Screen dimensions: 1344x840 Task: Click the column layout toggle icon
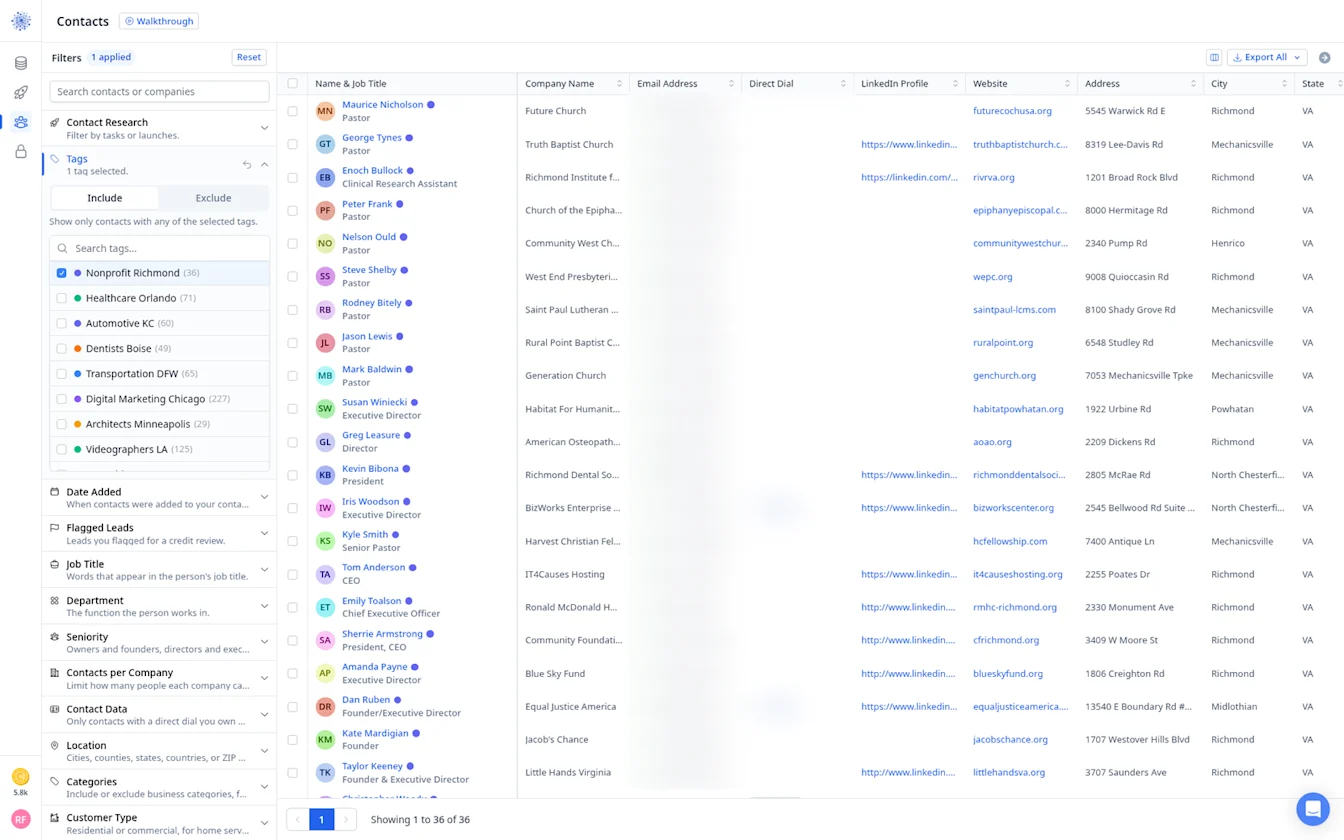pos(1214,57)
